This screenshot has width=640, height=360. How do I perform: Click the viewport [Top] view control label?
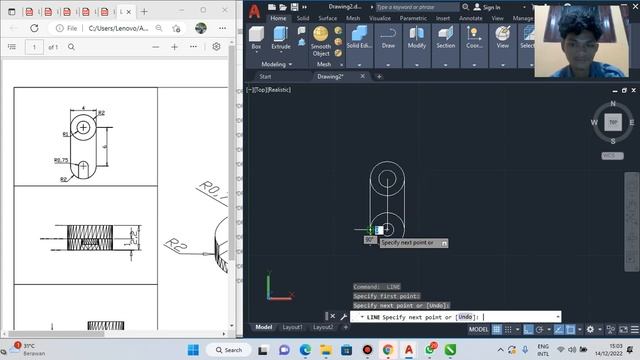point(260,90)
